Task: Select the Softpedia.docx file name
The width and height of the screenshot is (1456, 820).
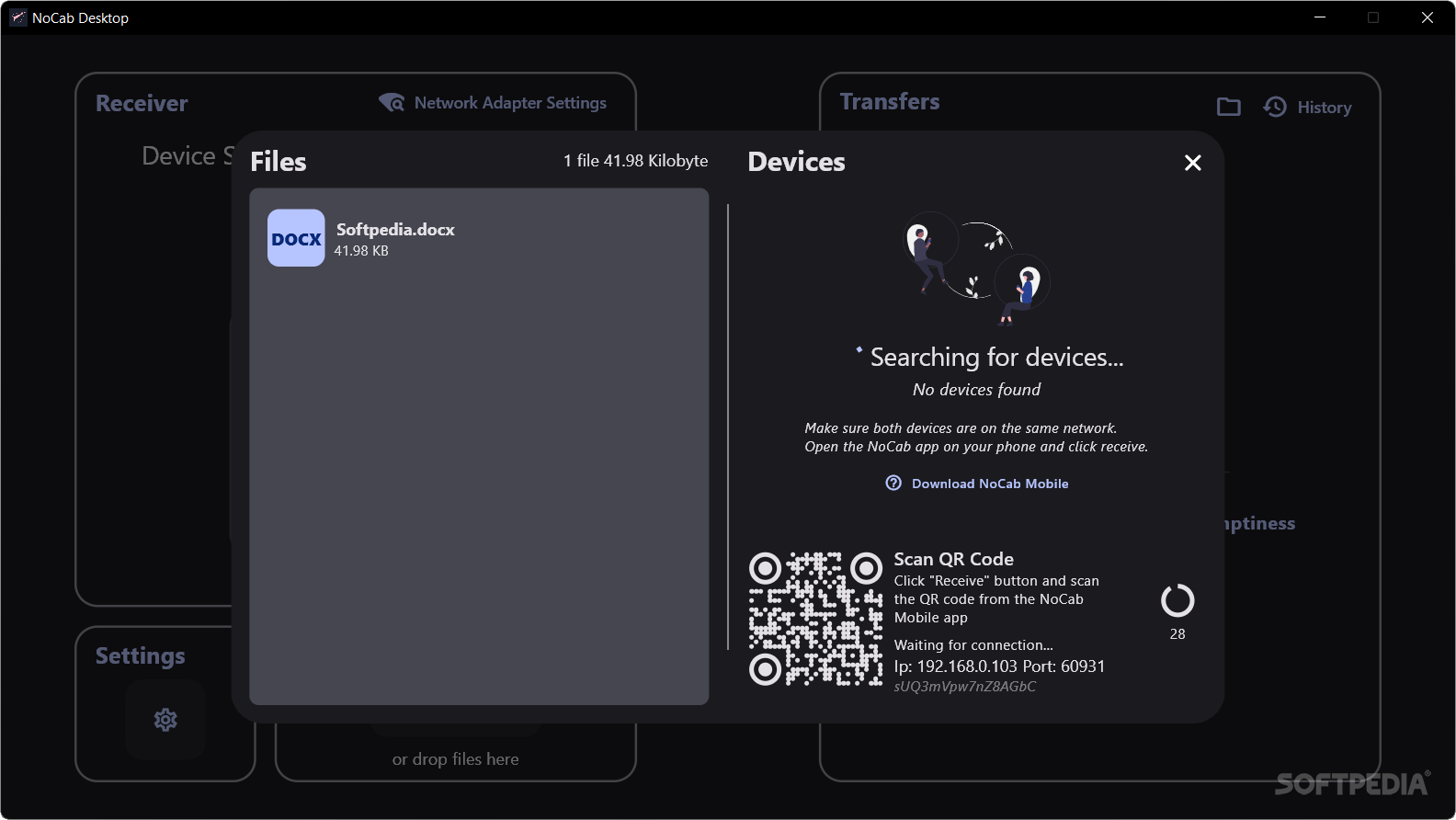Action: tap(395, 230)
